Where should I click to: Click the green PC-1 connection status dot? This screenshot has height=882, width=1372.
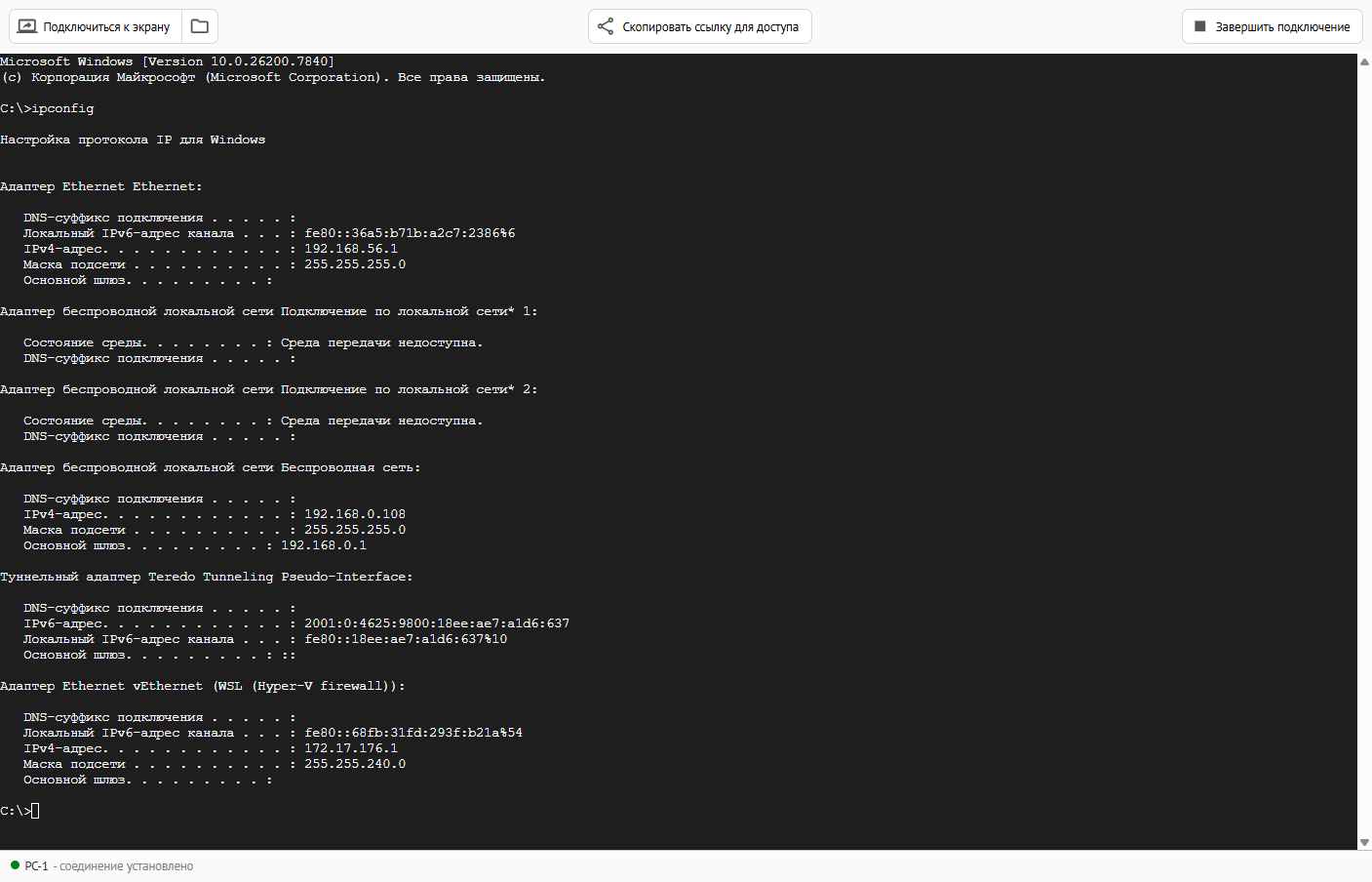tap(15, 865)
